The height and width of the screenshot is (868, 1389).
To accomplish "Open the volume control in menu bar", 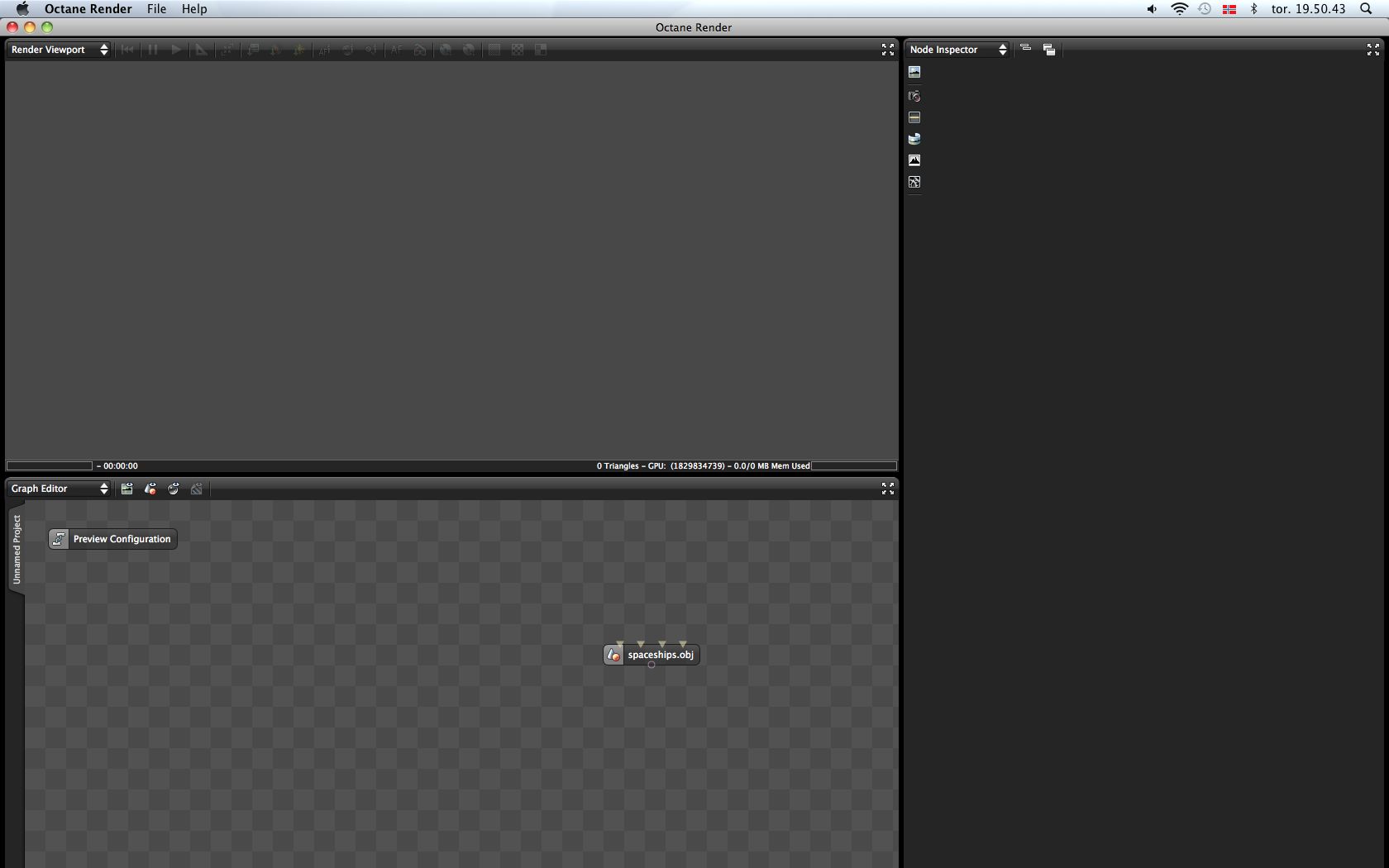I will [1152, 9].
